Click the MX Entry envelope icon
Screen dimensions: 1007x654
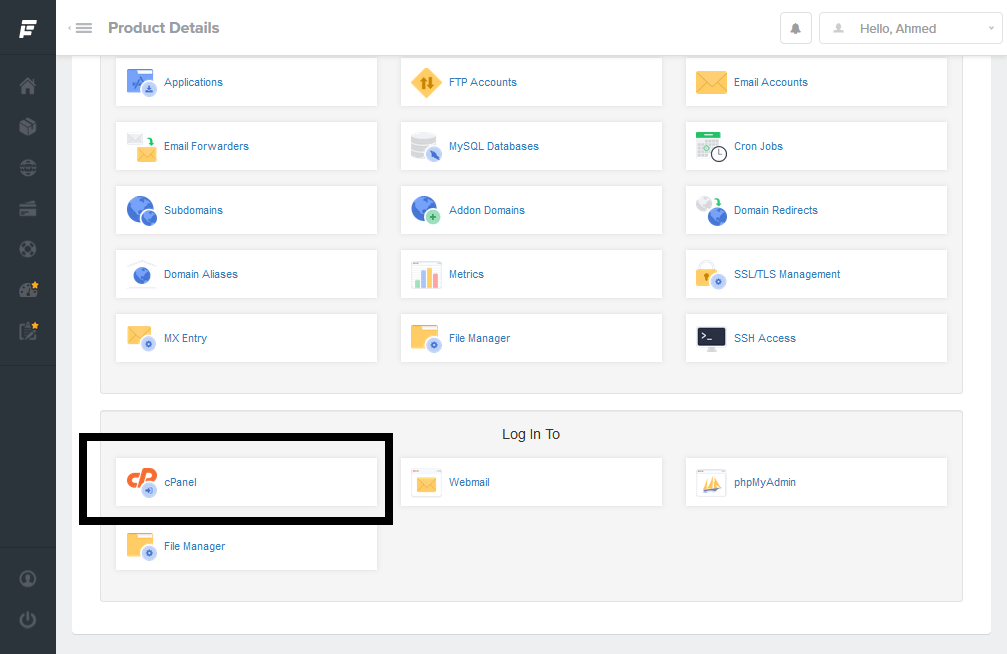point(141,338)
